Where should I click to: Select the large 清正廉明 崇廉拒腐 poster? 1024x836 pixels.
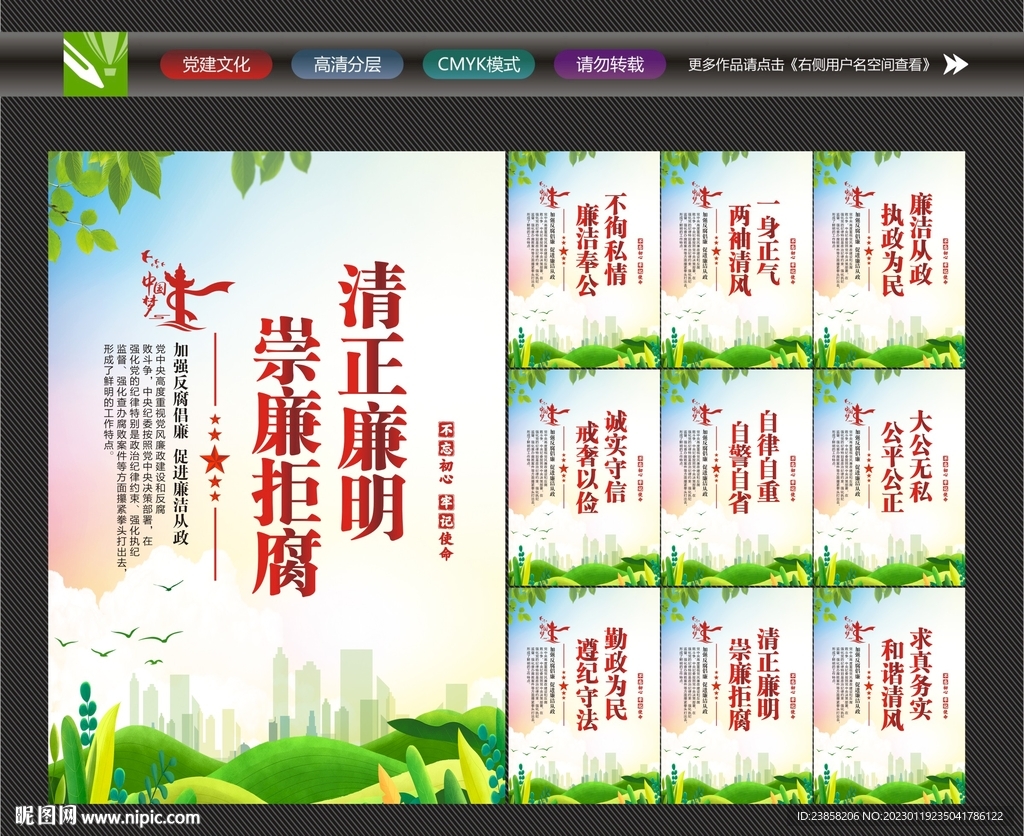click(x=277, y=477)
